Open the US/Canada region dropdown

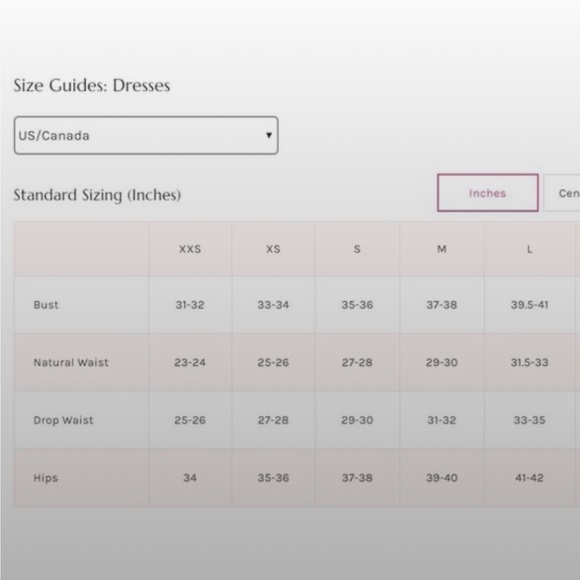click(146, 135)
